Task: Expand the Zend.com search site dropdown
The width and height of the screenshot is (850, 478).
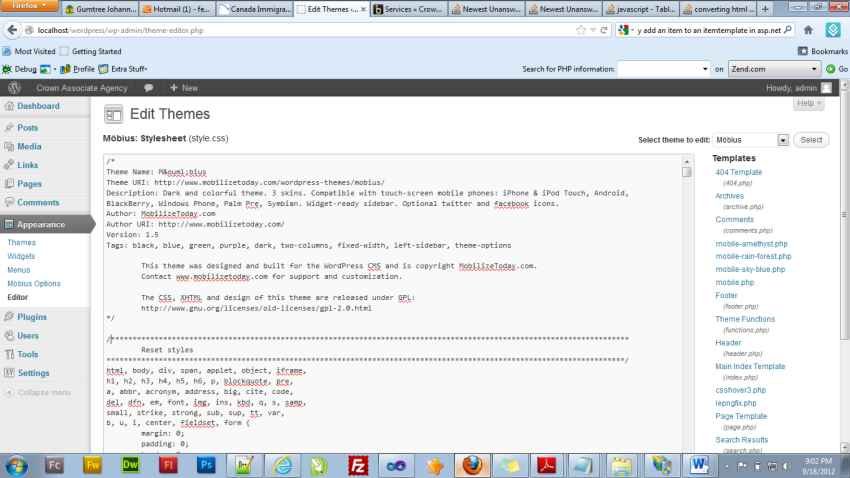Action: (815, 69)
